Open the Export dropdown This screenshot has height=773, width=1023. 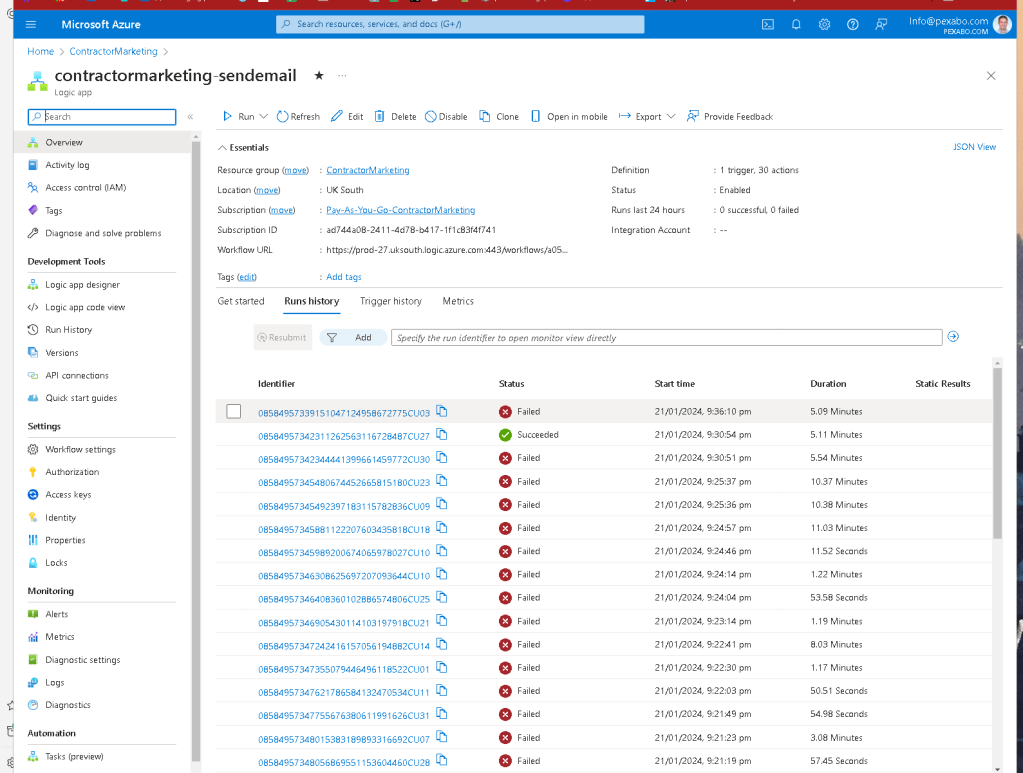[647, 117]
